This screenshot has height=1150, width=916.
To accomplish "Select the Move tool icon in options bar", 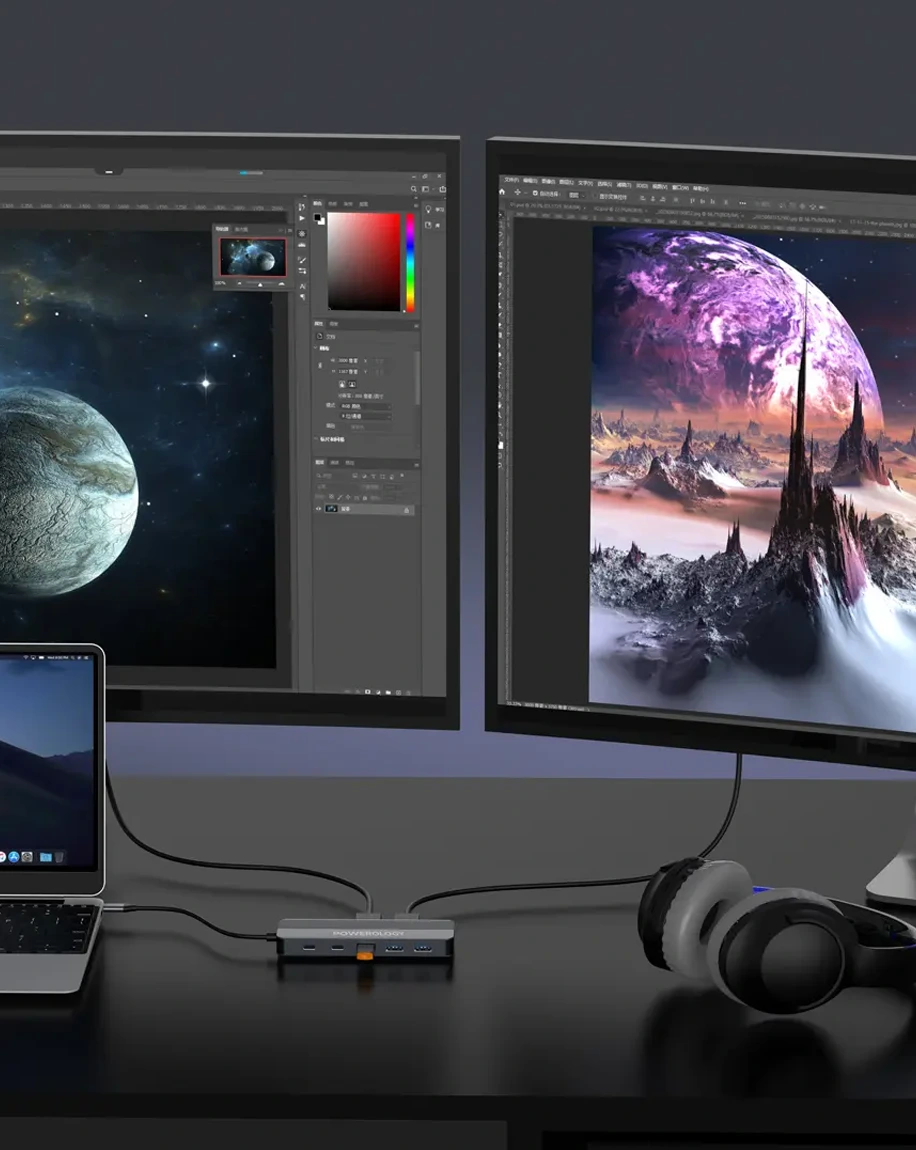I will click(517, 193).
